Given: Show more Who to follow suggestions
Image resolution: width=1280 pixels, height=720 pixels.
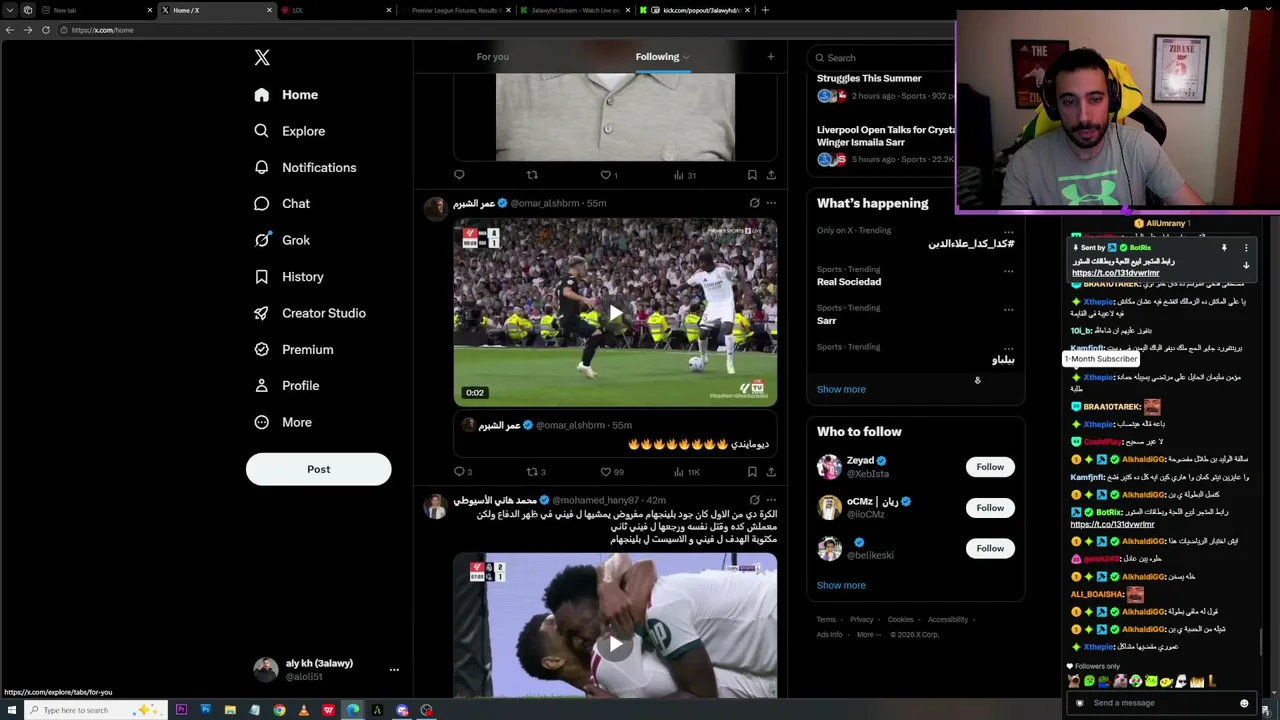Looking at the screenshot, I should (x=841, y=585).
